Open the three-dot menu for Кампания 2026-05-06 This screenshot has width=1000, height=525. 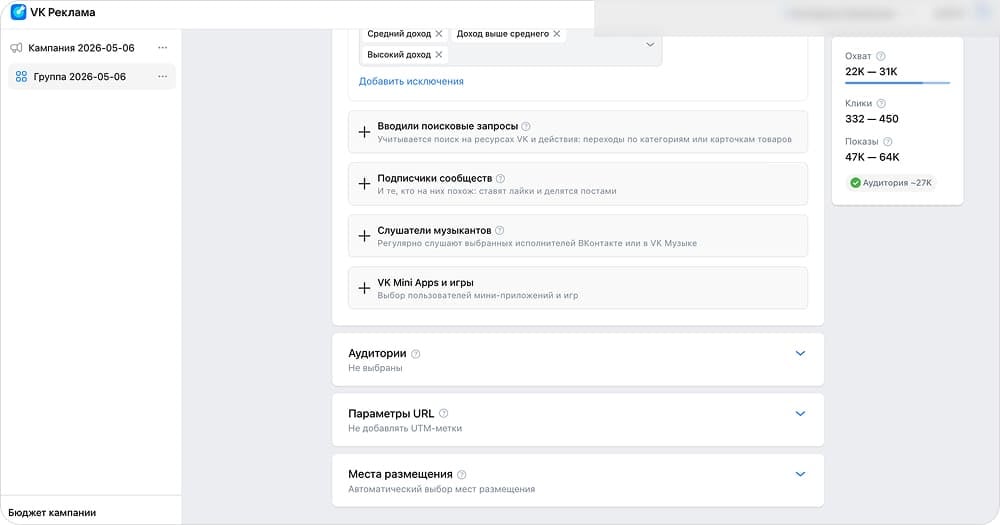coord(163,48)
